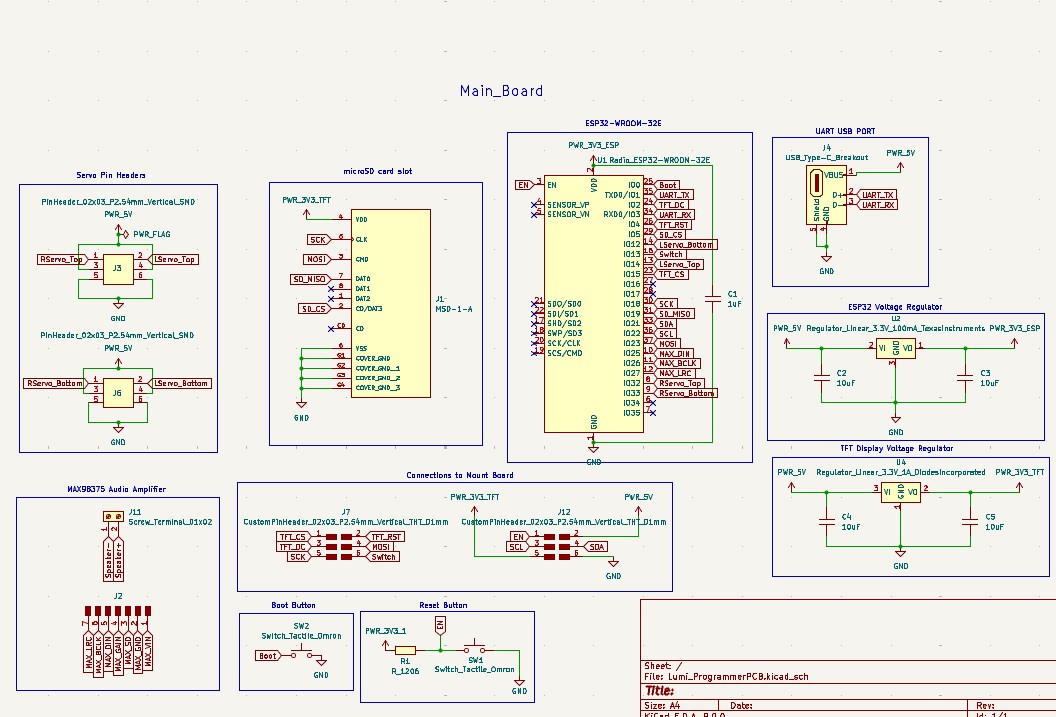The width and height of the screenshot is (1056, 717).
Task: Click the PWR_3V3_TFT power symbol at microSD VDD
Action: point(306,213)
